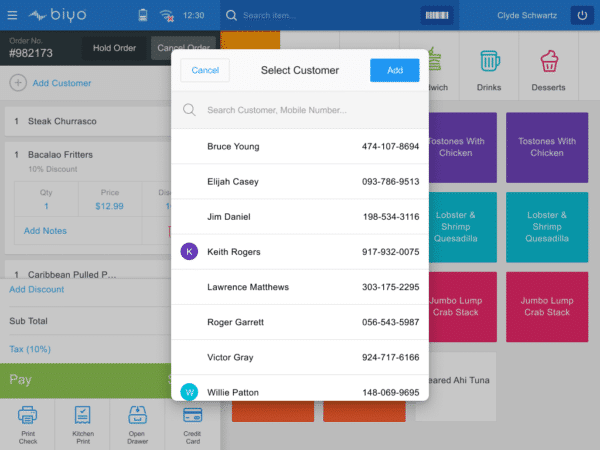
Task: Click the Credit Card icon
Action: [x=192, y=415]
